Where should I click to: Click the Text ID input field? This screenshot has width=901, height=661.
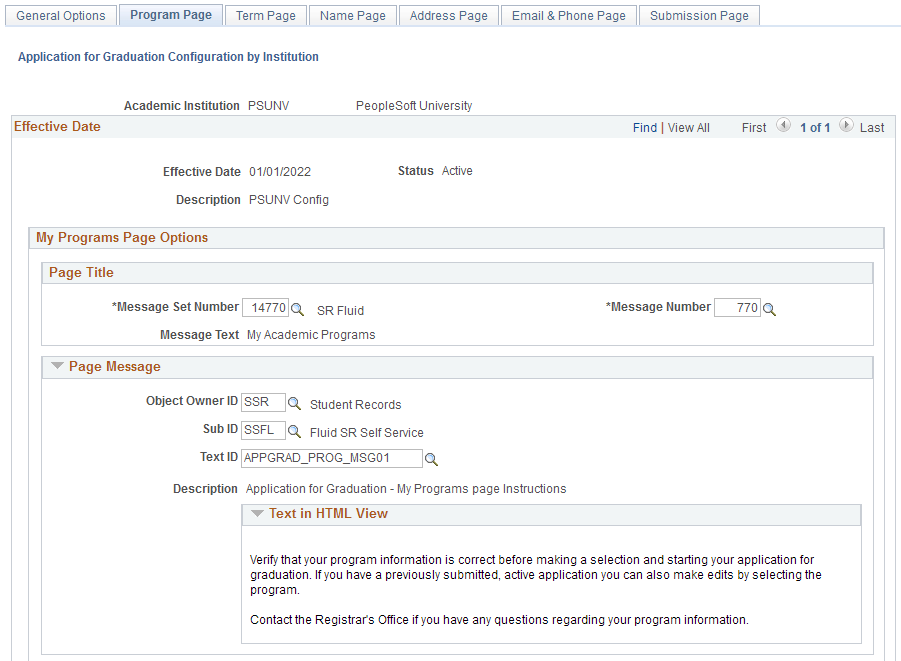point(332,458)
